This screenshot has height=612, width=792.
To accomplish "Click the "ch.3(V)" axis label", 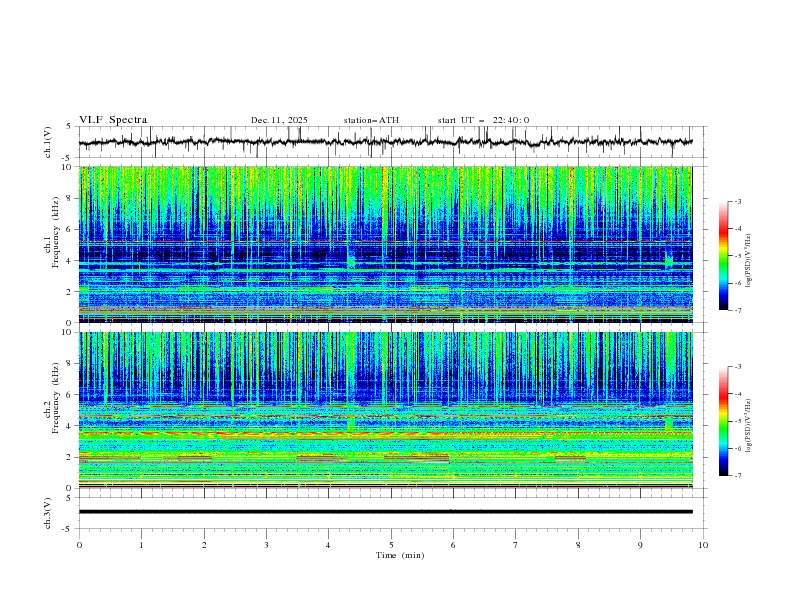I will pyautogui.click(x=48, y=513).
